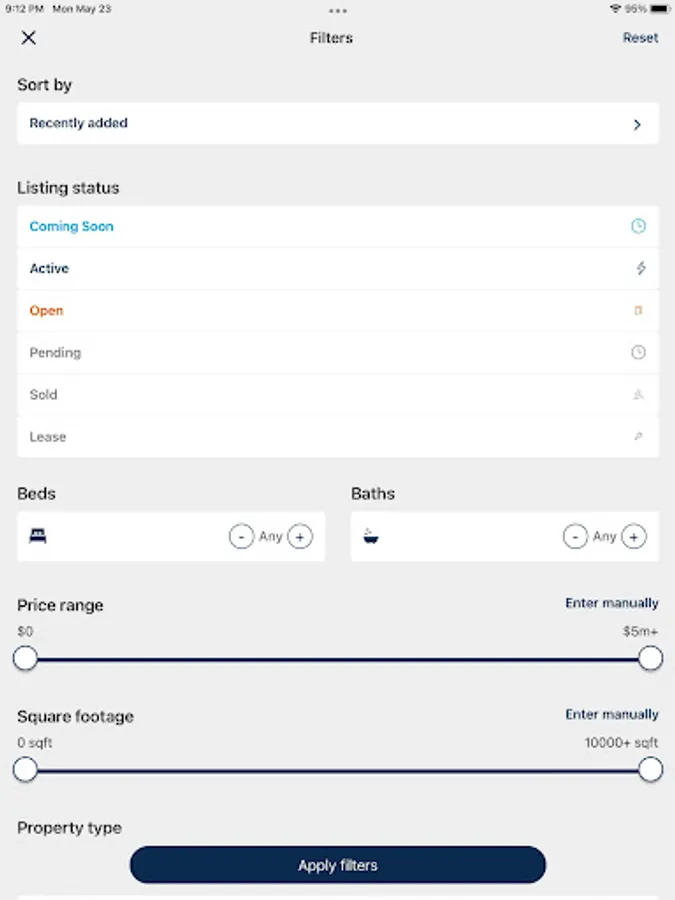This screenshot has height=900, width=675.
Task: Close the Filters screen with X
Action: pos(29,38)
